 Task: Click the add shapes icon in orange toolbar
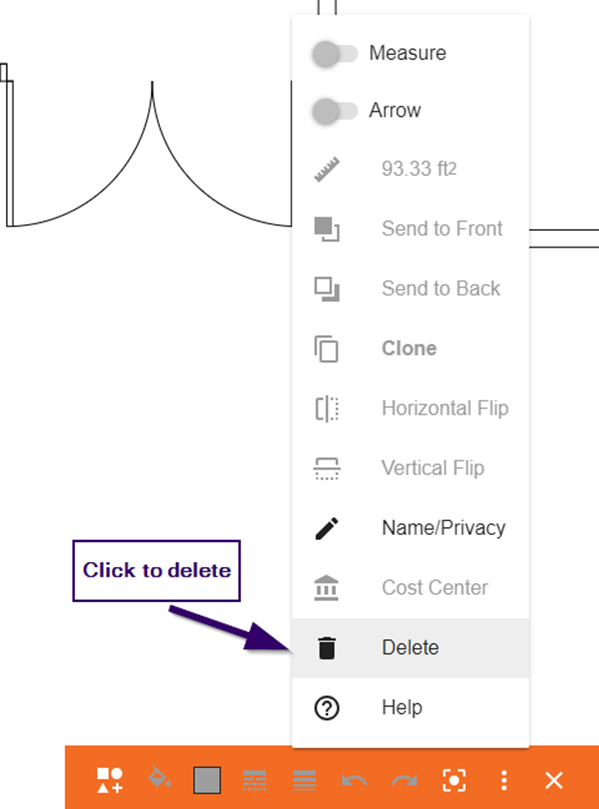click(x=110, y=780)
